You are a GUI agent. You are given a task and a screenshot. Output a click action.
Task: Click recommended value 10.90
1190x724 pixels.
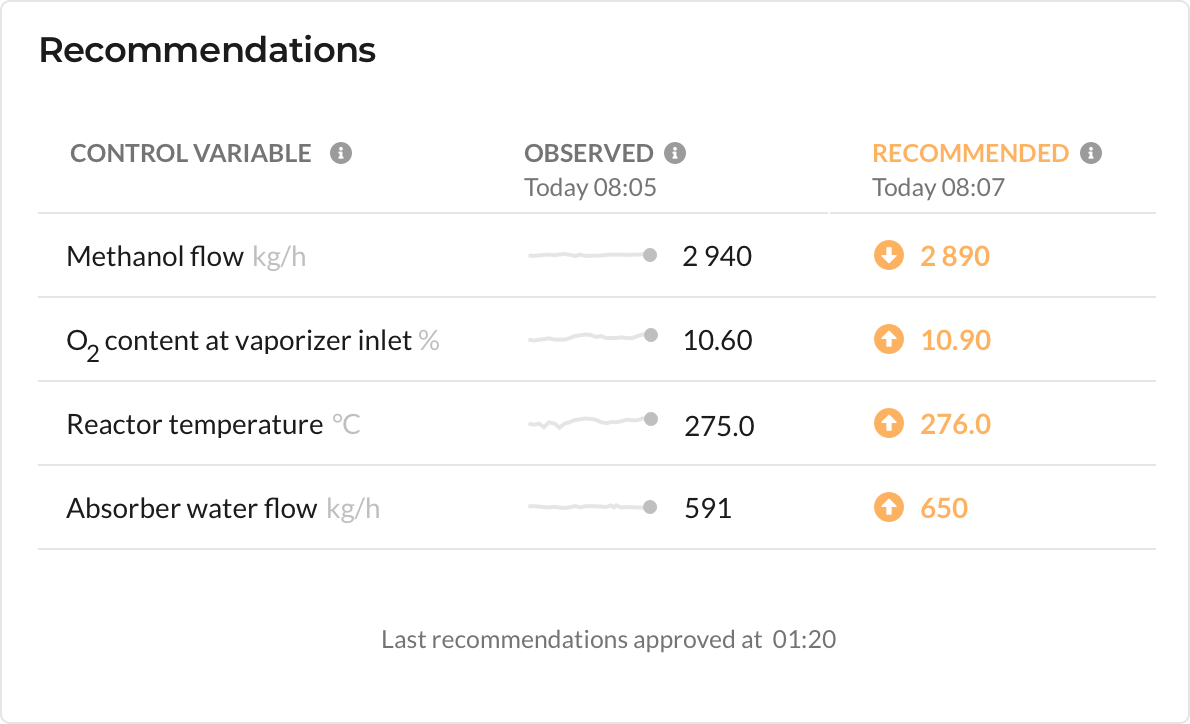tap(955, 341)
